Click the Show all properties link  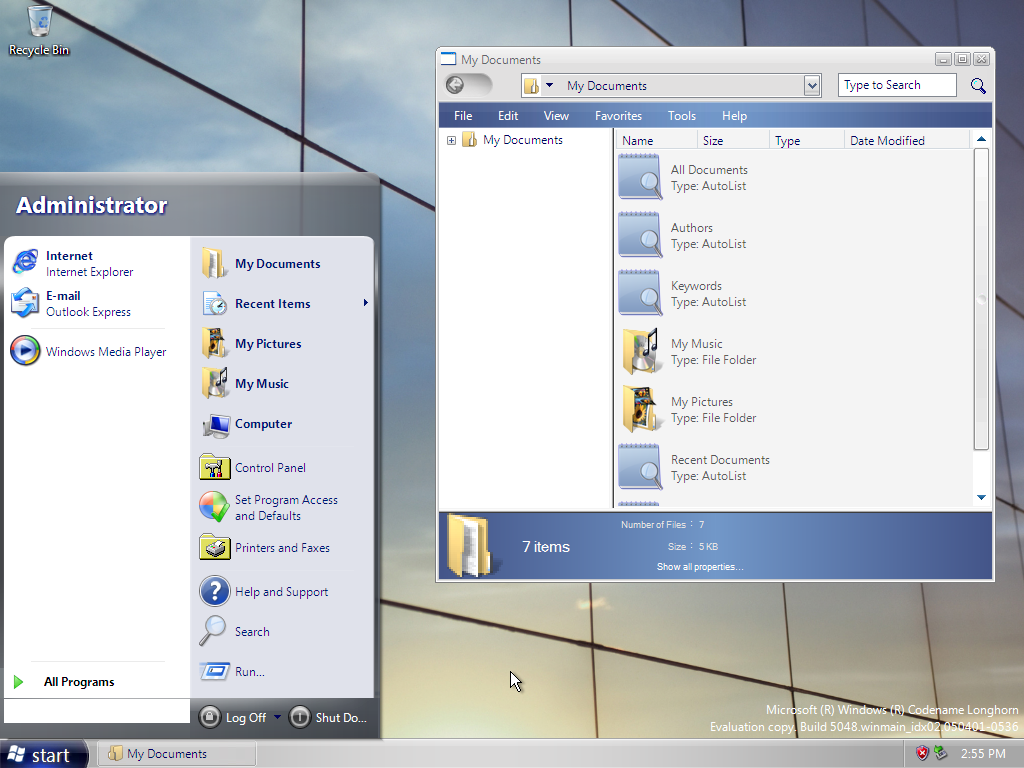699,567
